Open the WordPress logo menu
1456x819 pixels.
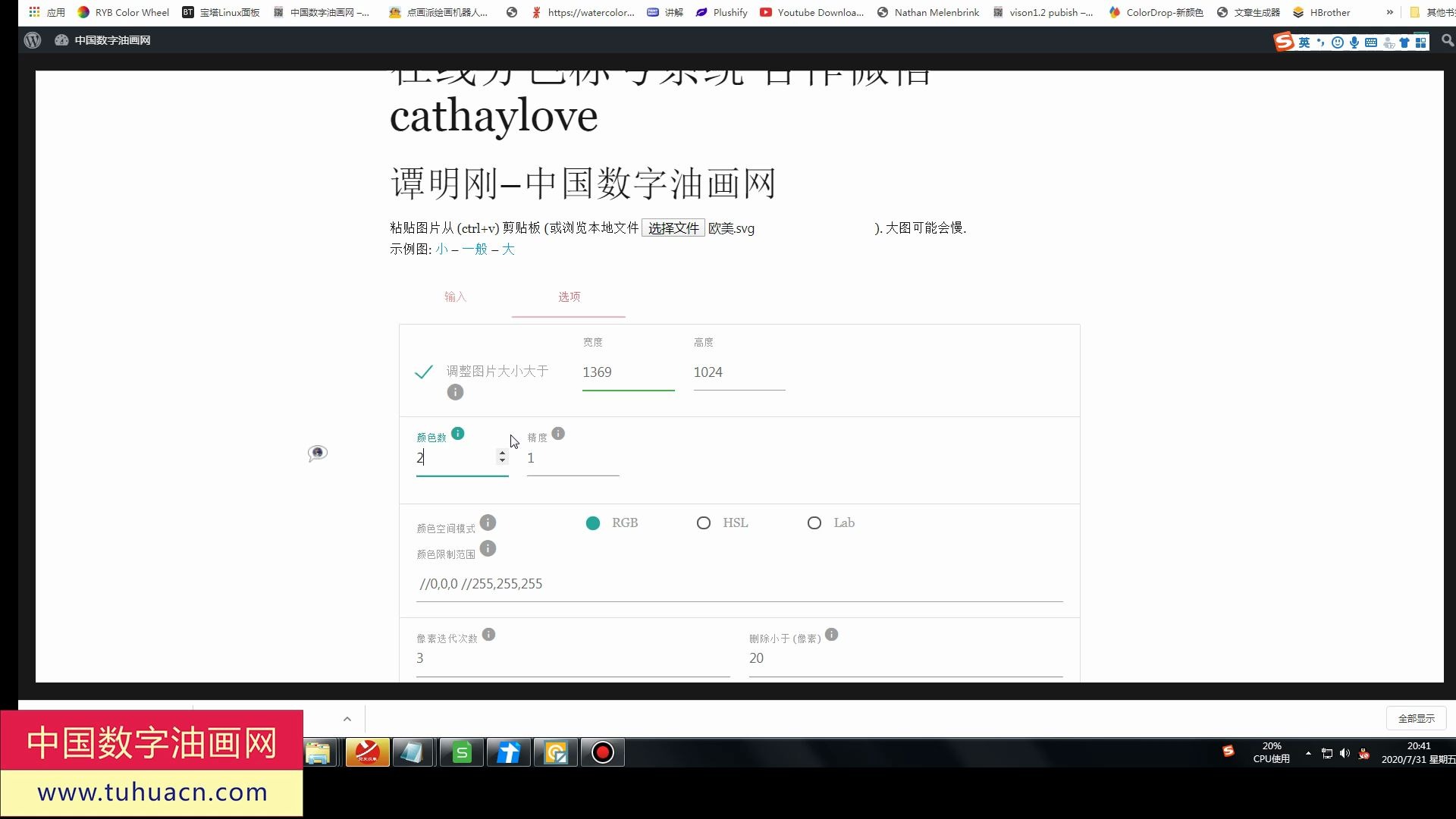pyautogui.click(x=33, y=40)
